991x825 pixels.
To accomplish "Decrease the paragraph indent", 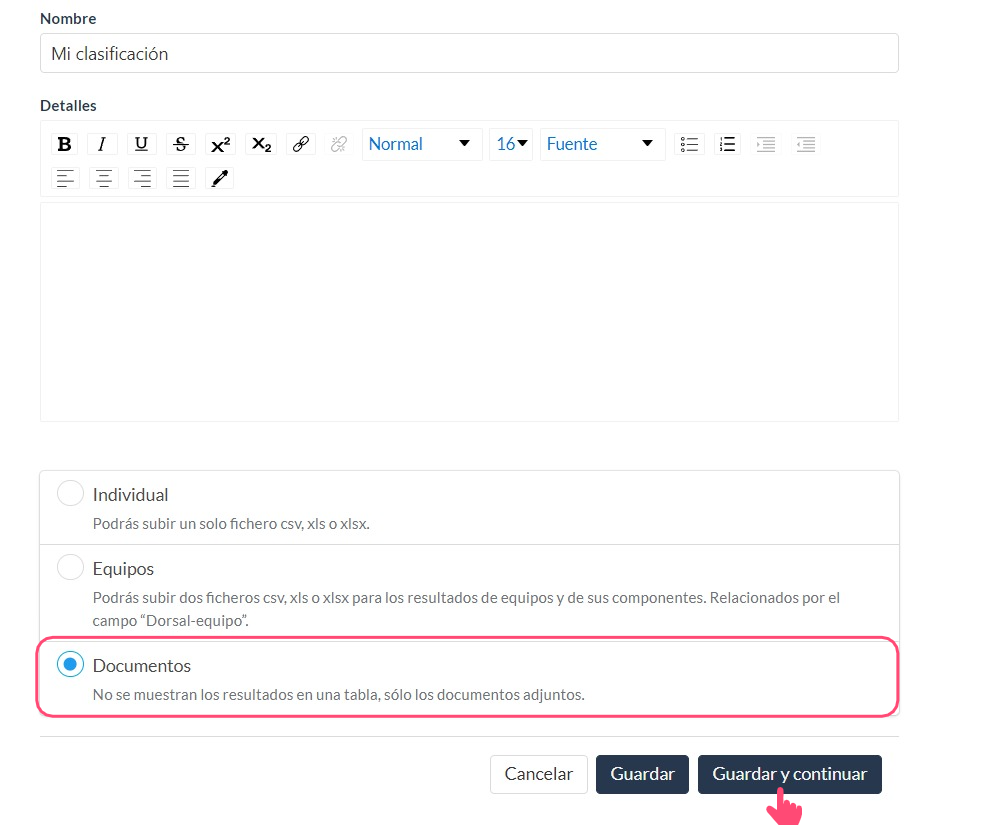I will pyautogui.click(x=806, y=144).
